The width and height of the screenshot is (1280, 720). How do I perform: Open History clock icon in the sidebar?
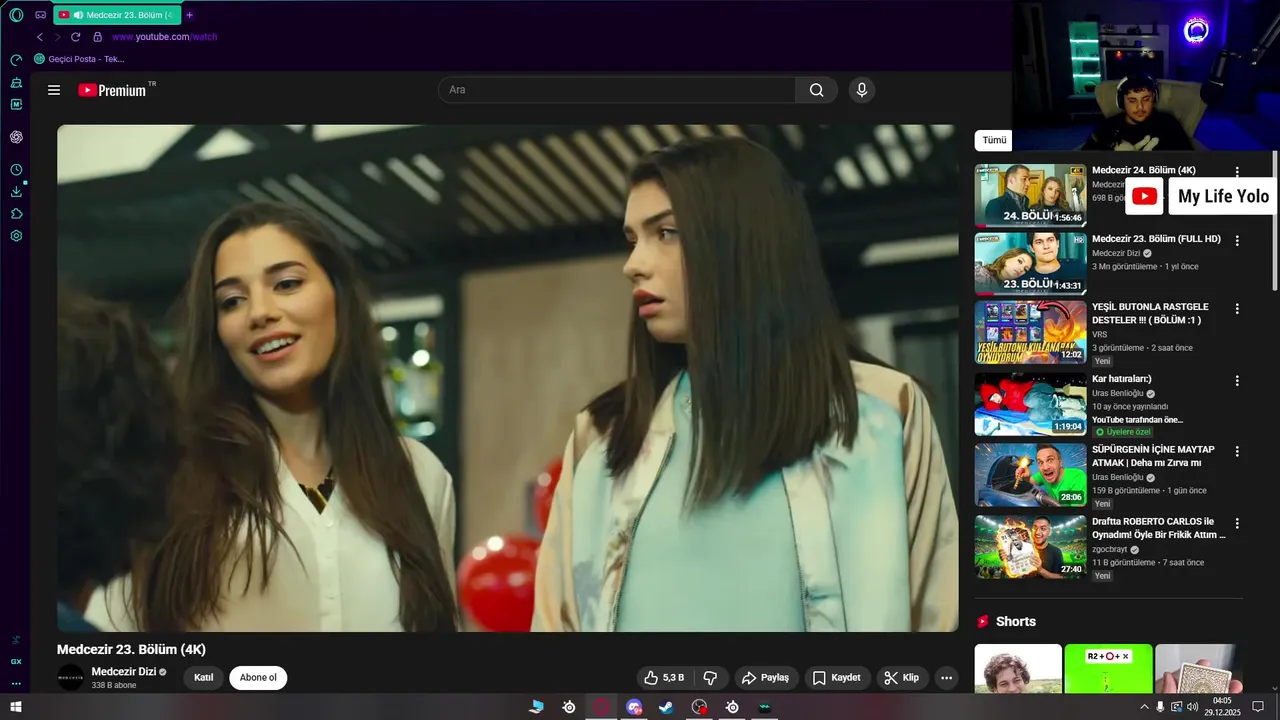coord(16,170)
